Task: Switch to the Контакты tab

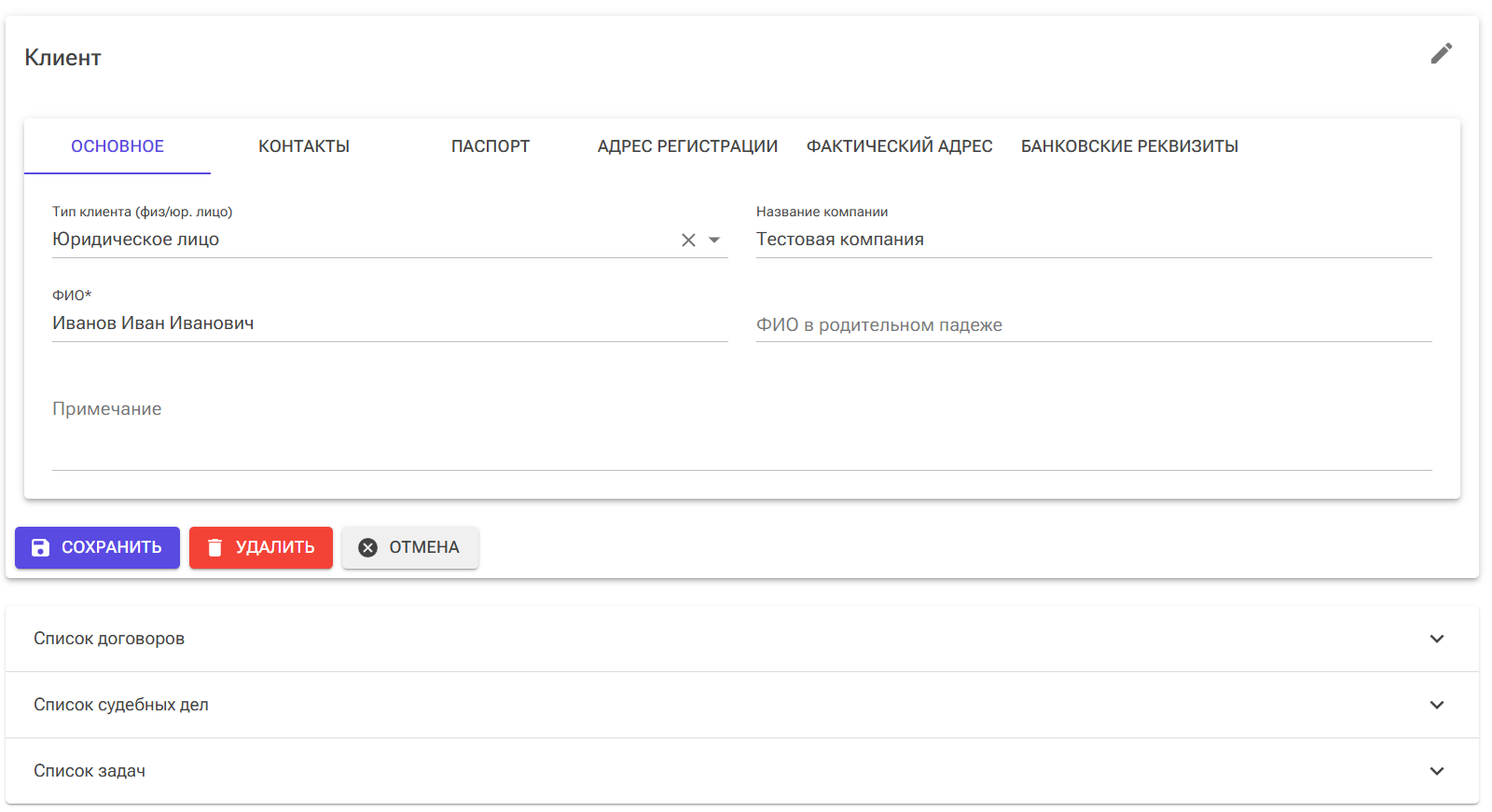Action: 304,146
